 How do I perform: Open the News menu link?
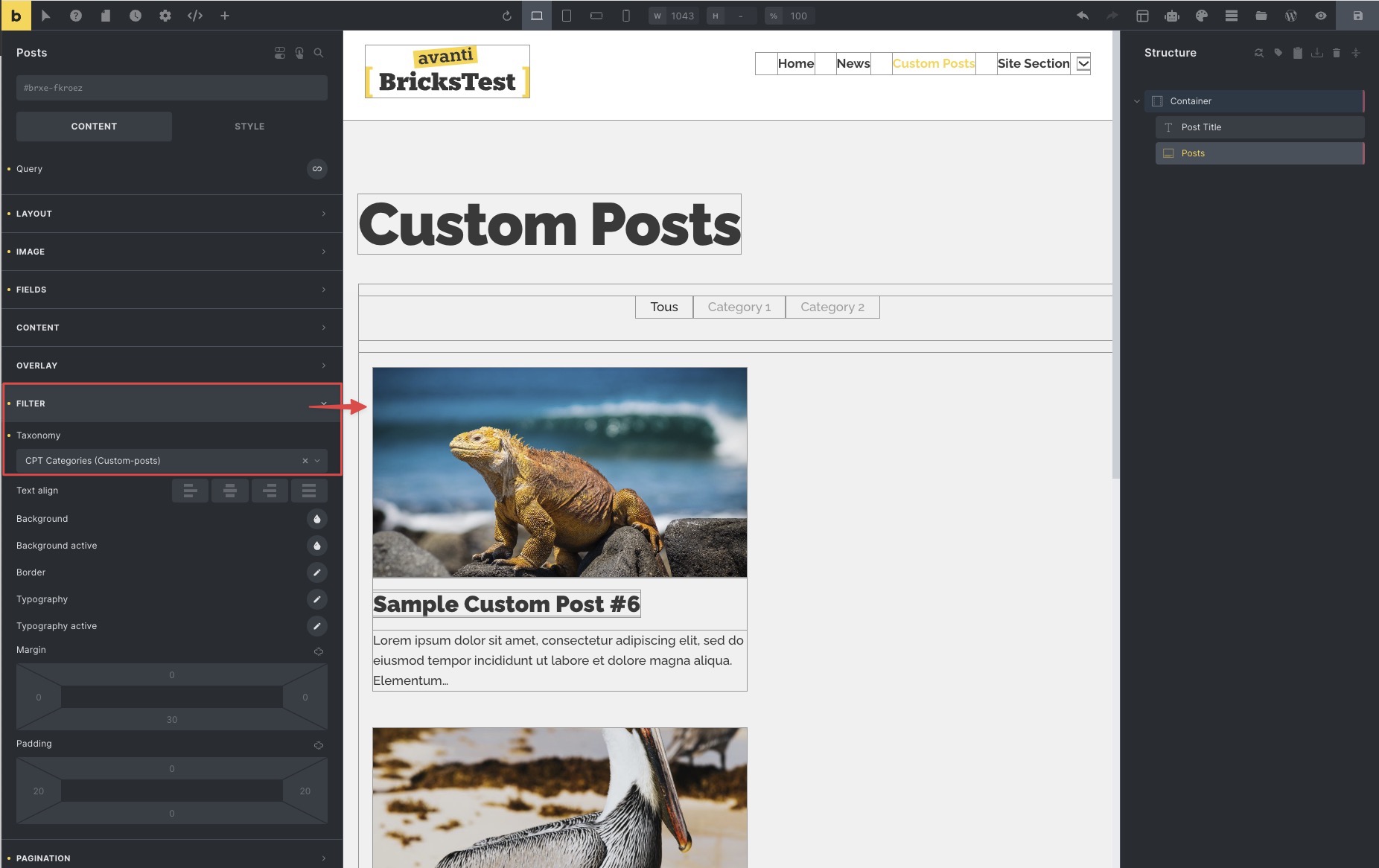(x=853, y=64)
